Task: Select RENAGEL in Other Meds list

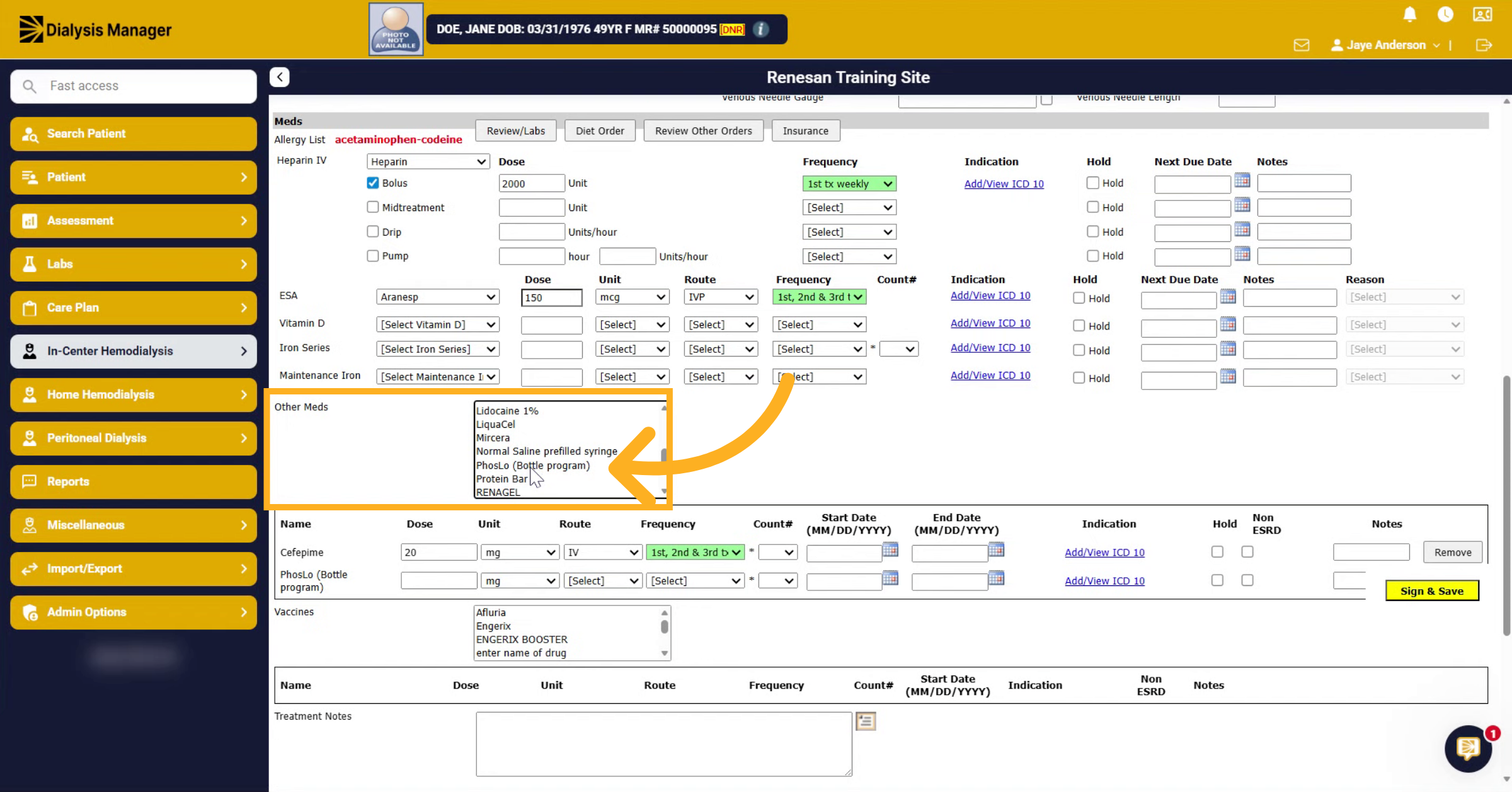Action: pyautogui.click(x=498, y=492)
